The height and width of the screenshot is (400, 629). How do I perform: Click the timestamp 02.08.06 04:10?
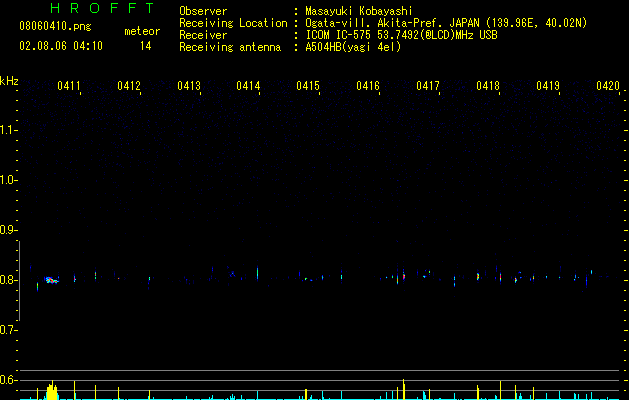61,46
